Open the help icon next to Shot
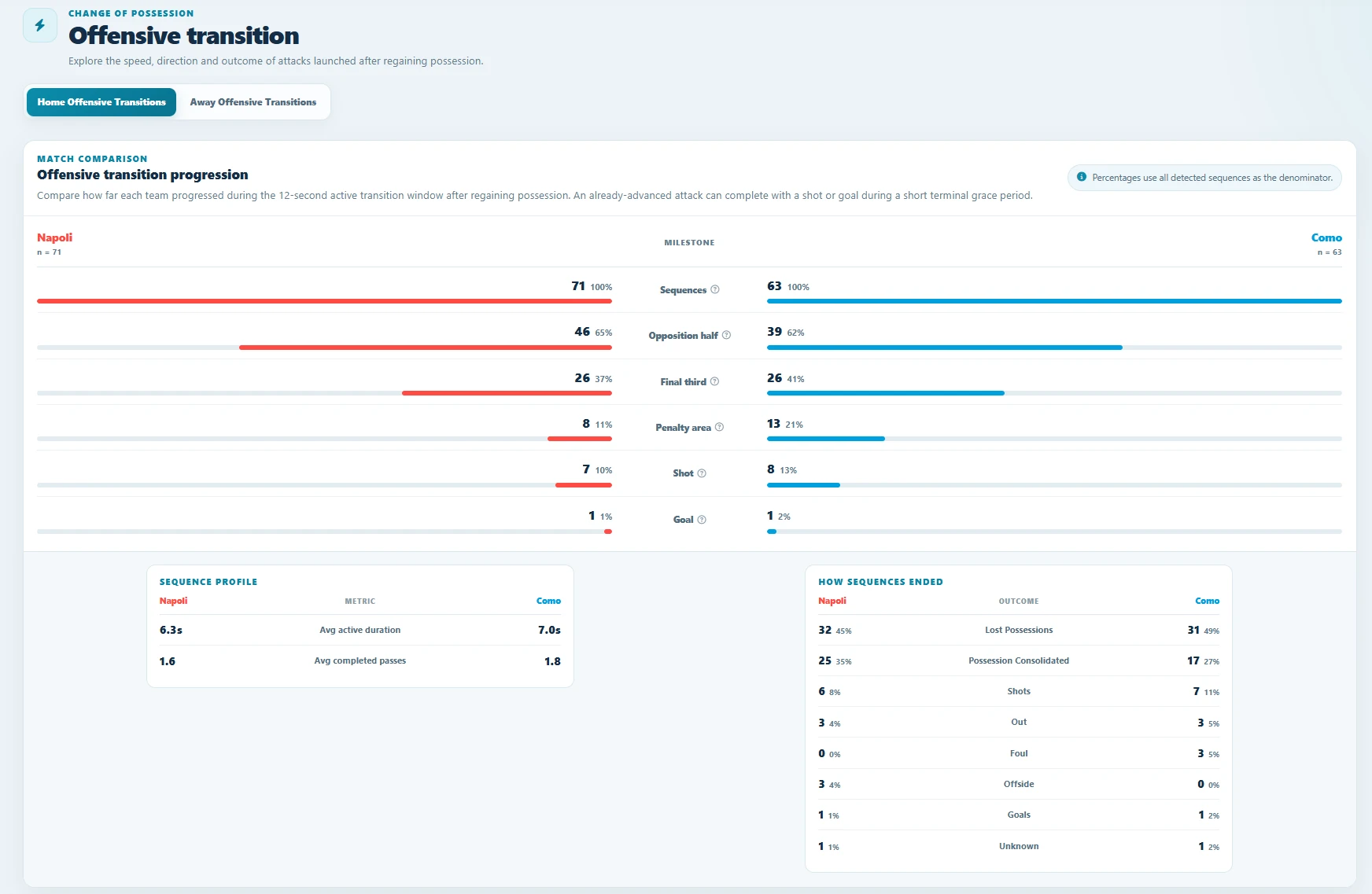The image size is (1372, 894). pos(703,473)
